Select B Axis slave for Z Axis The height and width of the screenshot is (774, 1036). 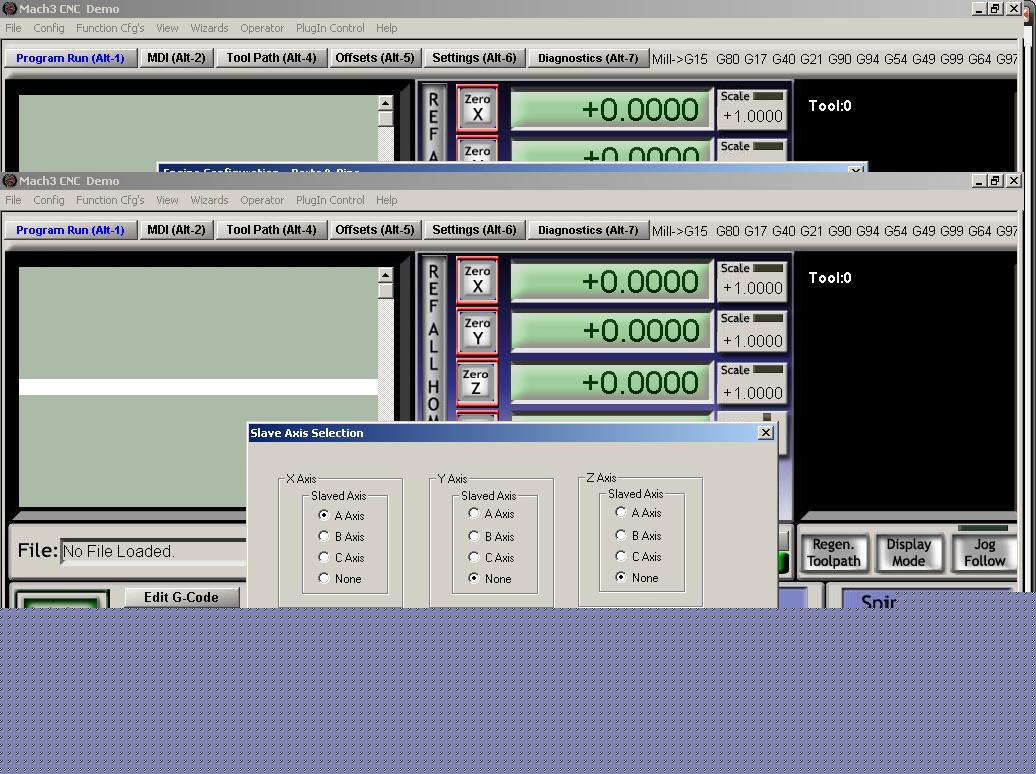coord(620,535)
